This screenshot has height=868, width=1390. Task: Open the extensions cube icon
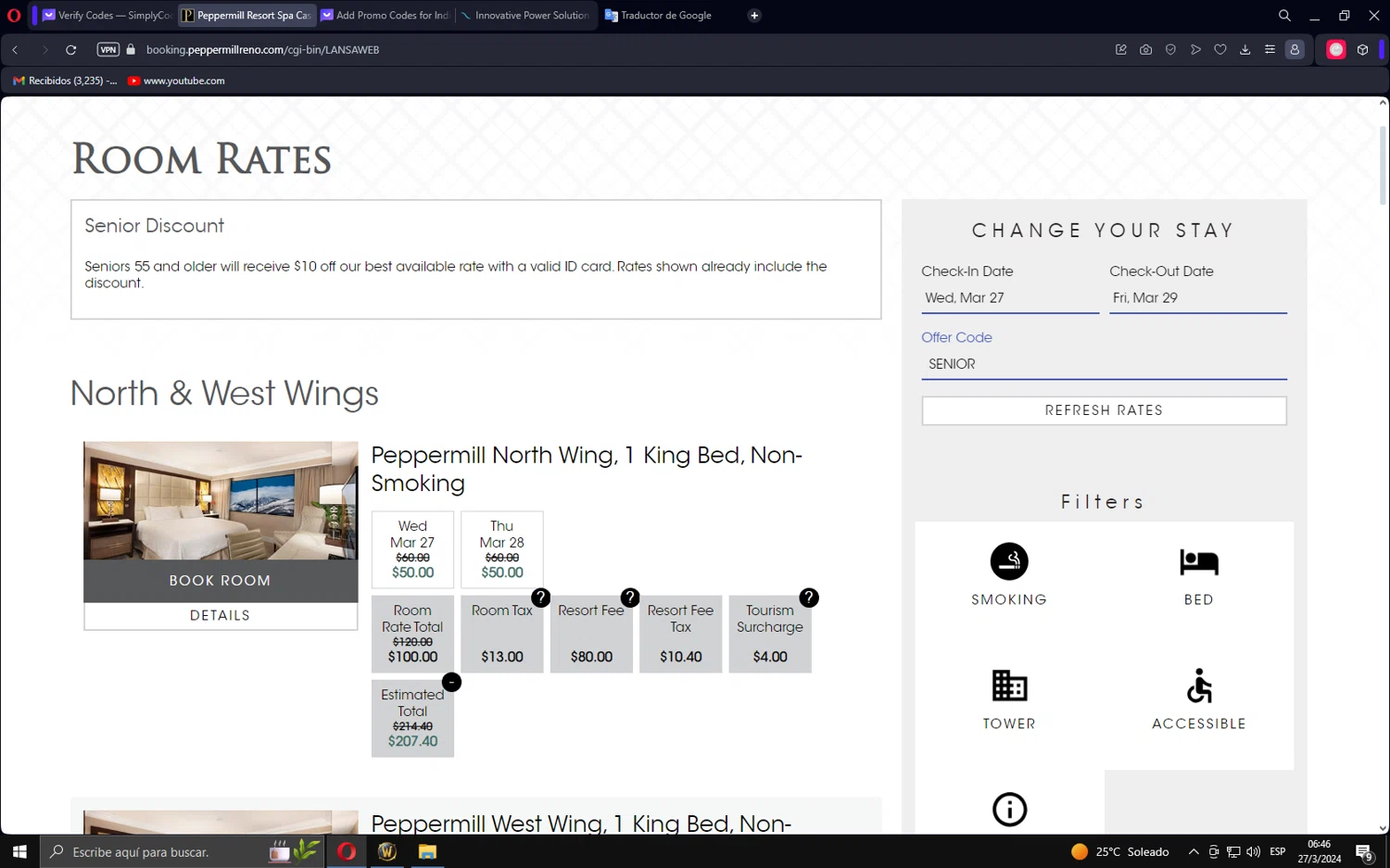pyautogui.click(x=1363, y=50)
